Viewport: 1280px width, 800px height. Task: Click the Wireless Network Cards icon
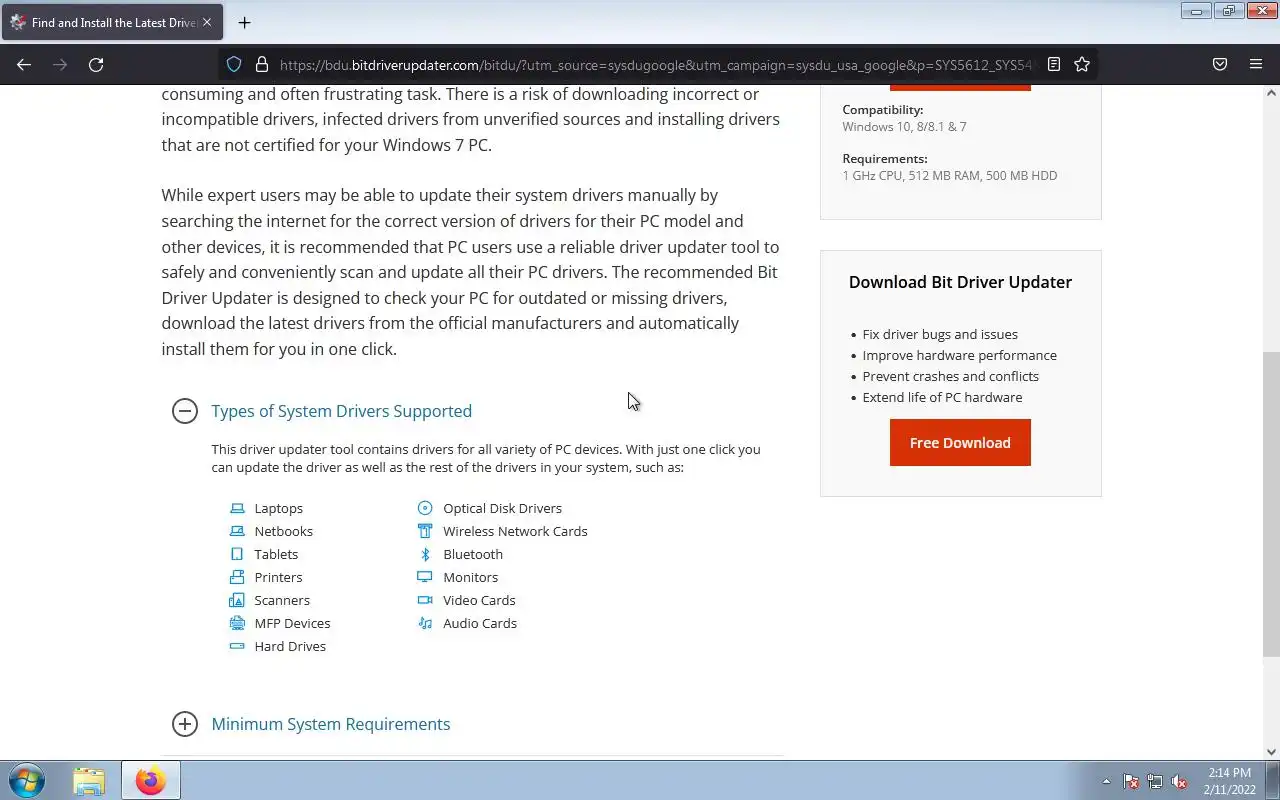425,531
